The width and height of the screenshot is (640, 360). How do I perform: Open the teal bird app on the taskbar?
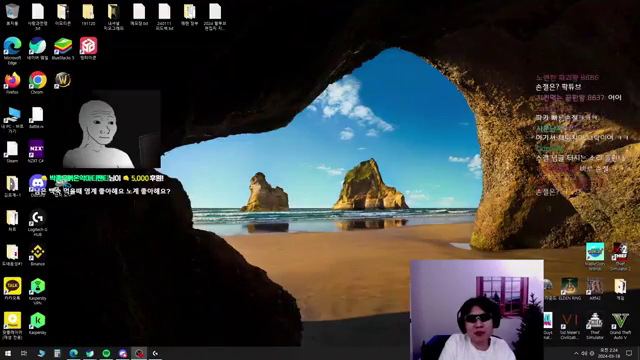click(90, 353)
